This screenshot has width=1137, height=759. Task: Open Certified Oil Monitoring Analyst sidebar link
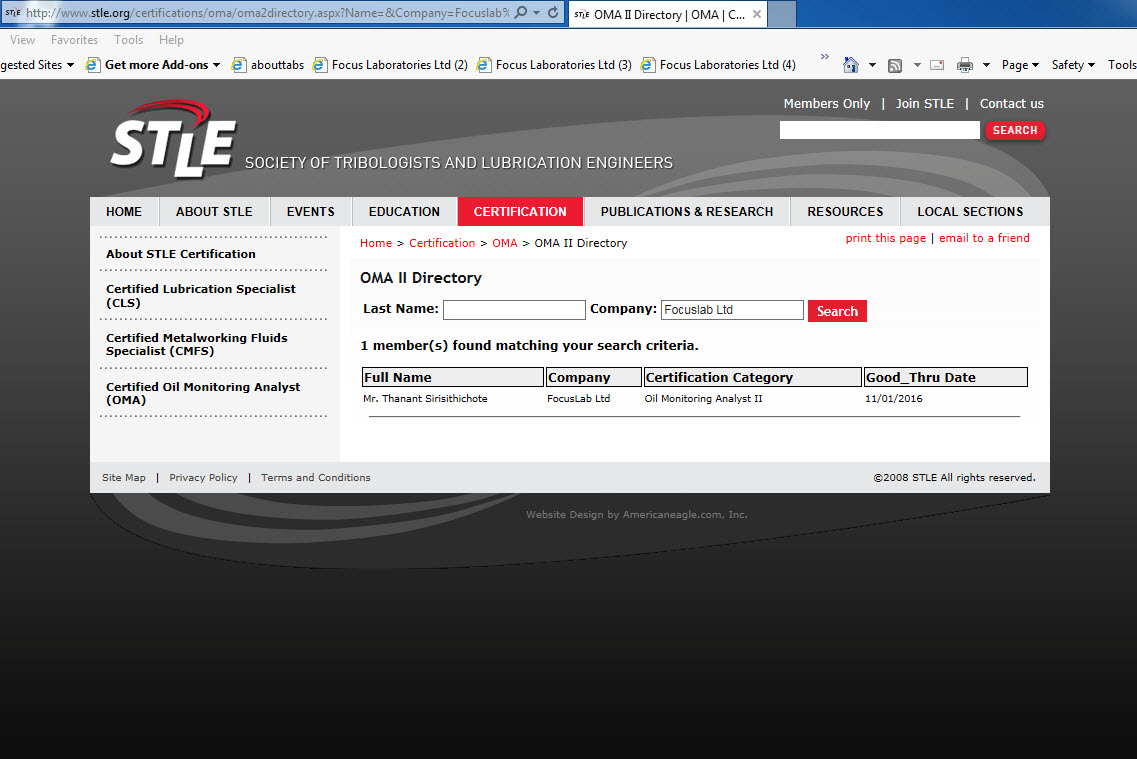(203, 394)
